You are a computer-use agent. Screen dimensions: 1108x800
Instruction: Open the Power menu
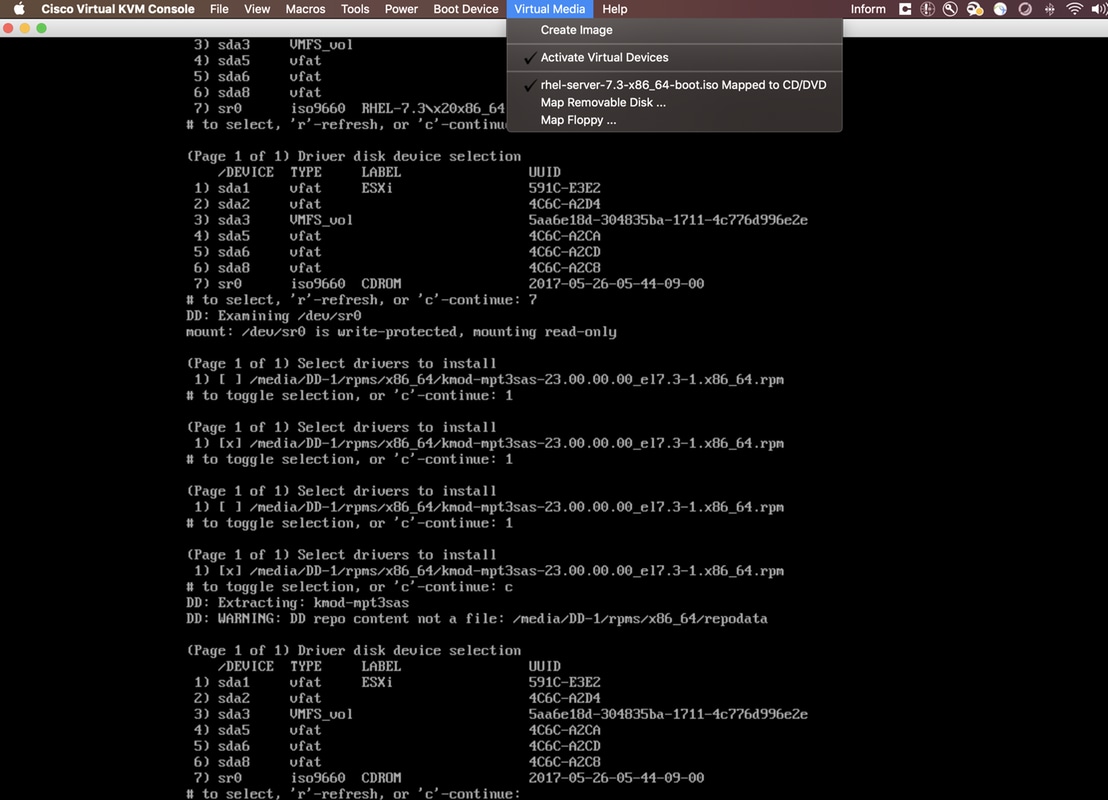[401, 9]
